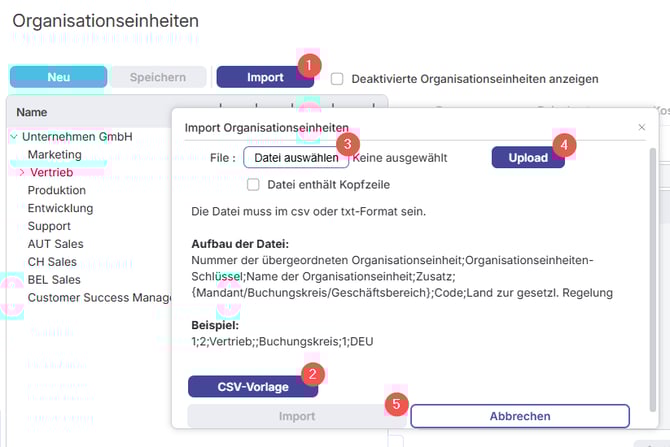Select BEL Sales in the tree

(54, 280)
